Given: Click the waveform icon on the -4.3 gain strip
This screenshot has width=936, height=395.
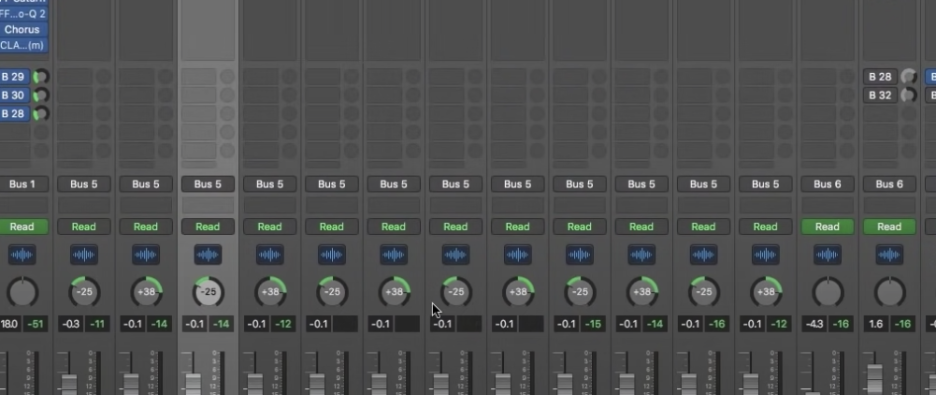Looking at the screenshot, I should [827, 255].
